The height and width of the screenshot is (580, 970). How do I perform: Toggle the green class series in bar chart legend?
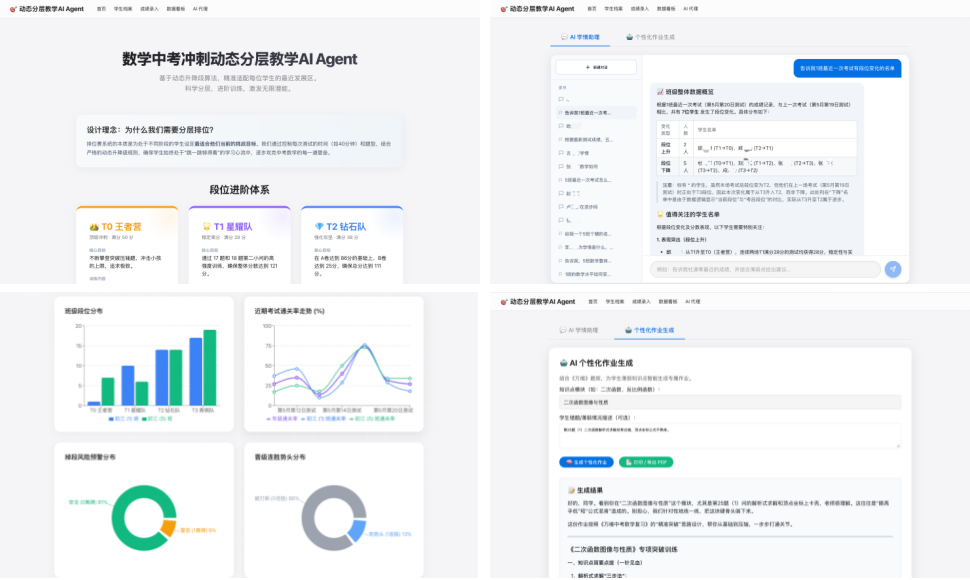pyautogui.click(x=157, y=419)
